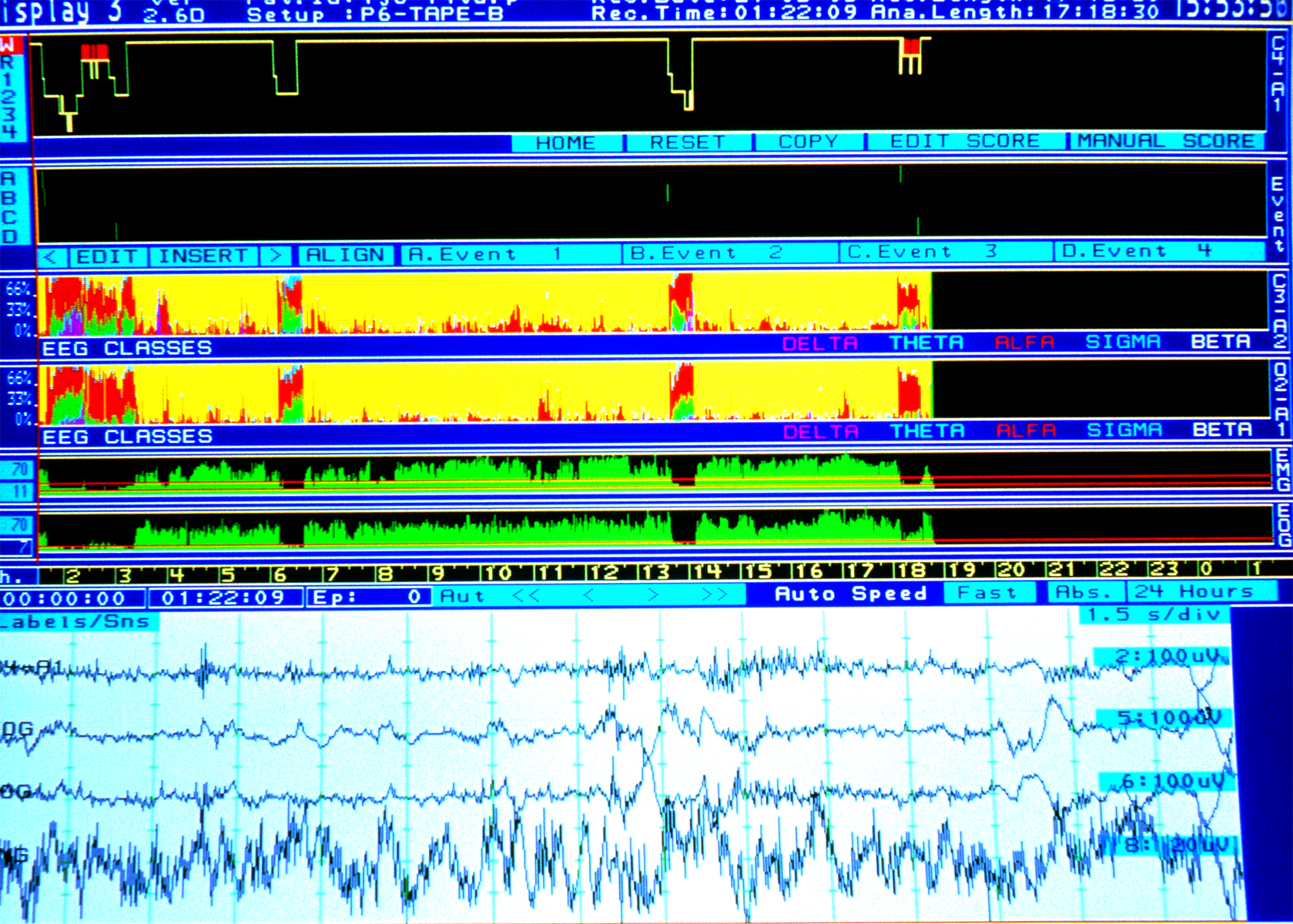The height and width of the screenshot is (924, 1293).
Task: Click the red DELTA color legend label in C3-A2
Action: pyautogui.click(x=819, y=343)
